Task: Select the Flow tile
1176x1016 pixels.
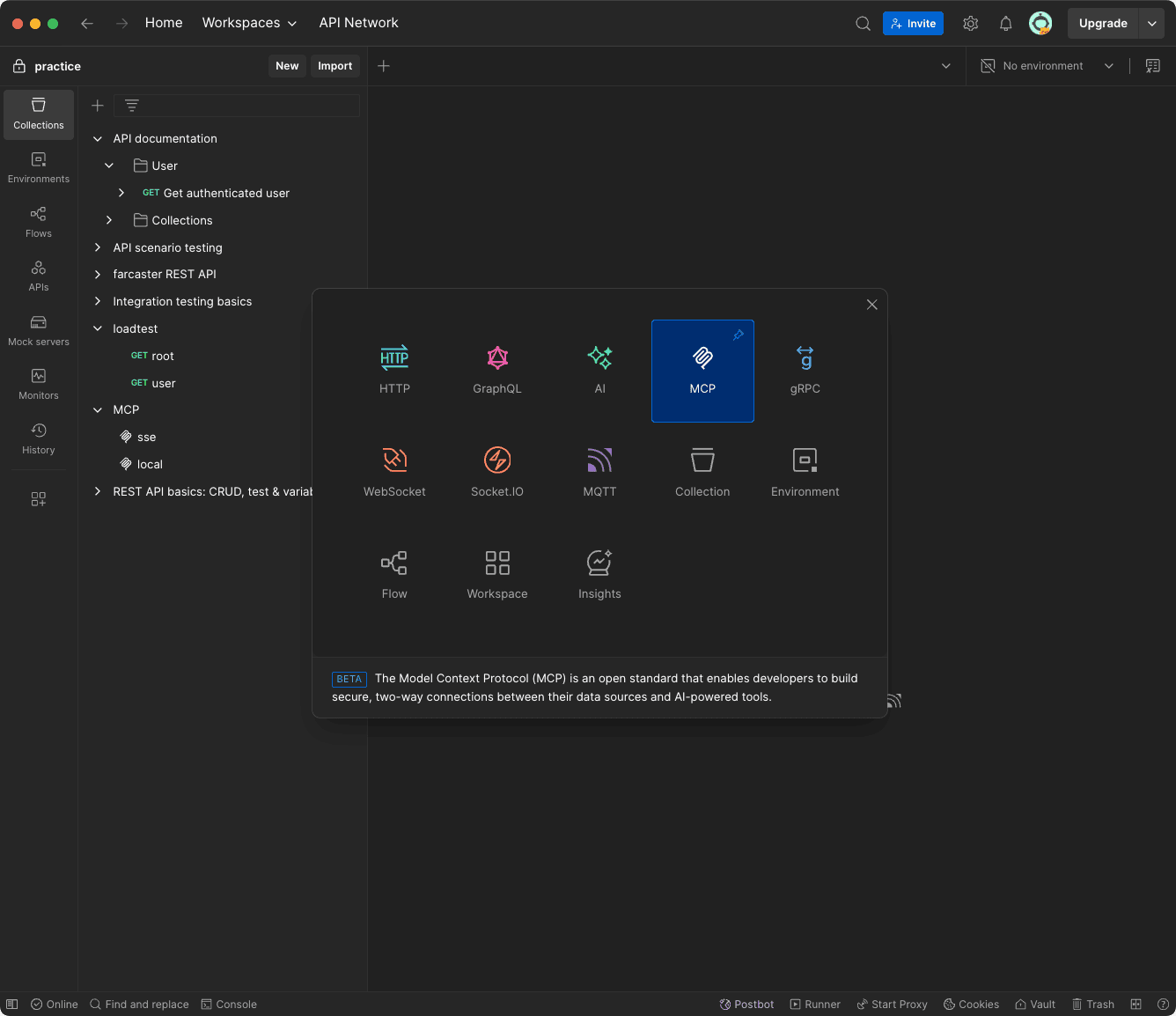Action: [x=394, y=576]
